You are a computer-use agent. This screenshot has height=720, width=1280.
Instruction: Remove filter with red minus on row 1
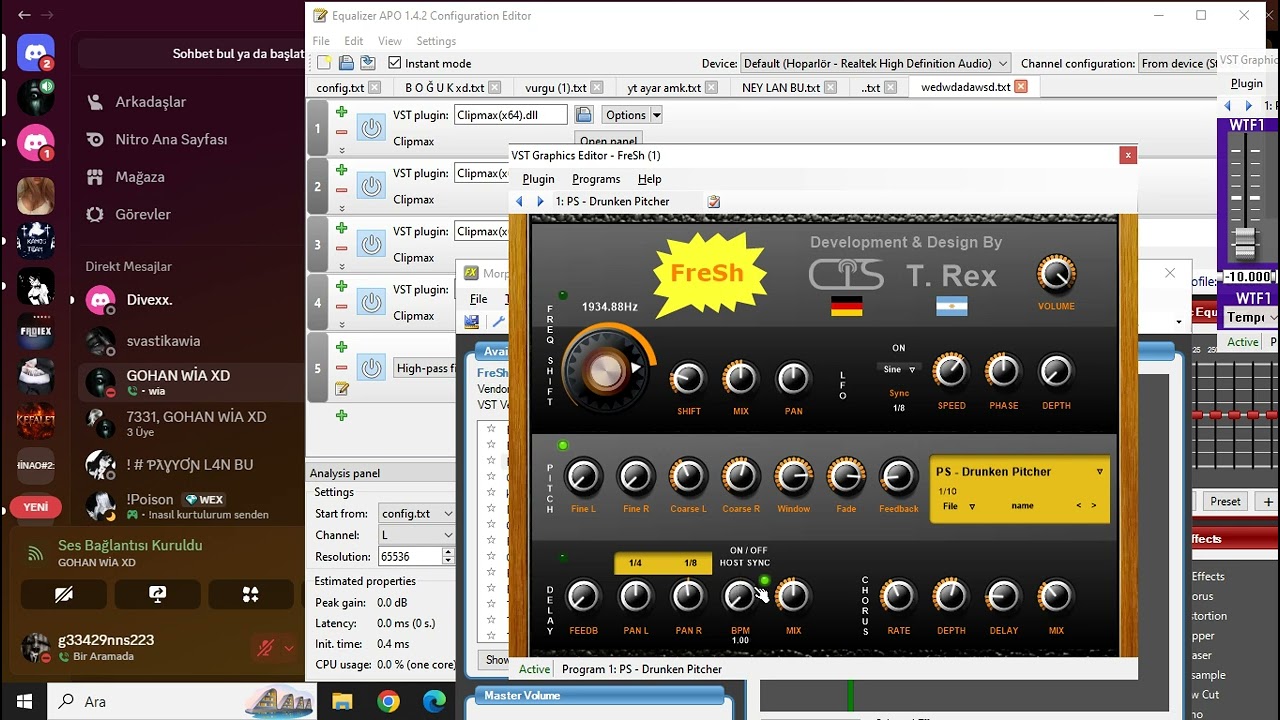coord(342,132)
